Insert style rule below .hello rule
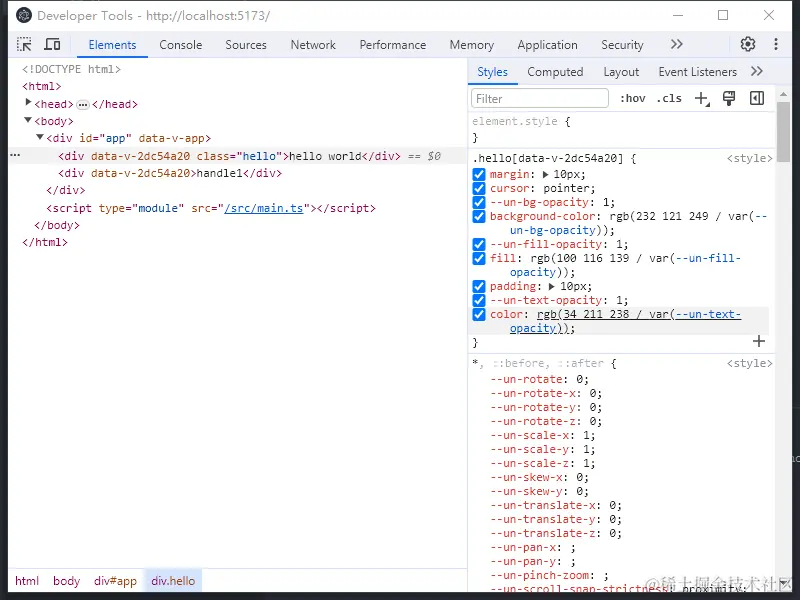 pos(759,341)
